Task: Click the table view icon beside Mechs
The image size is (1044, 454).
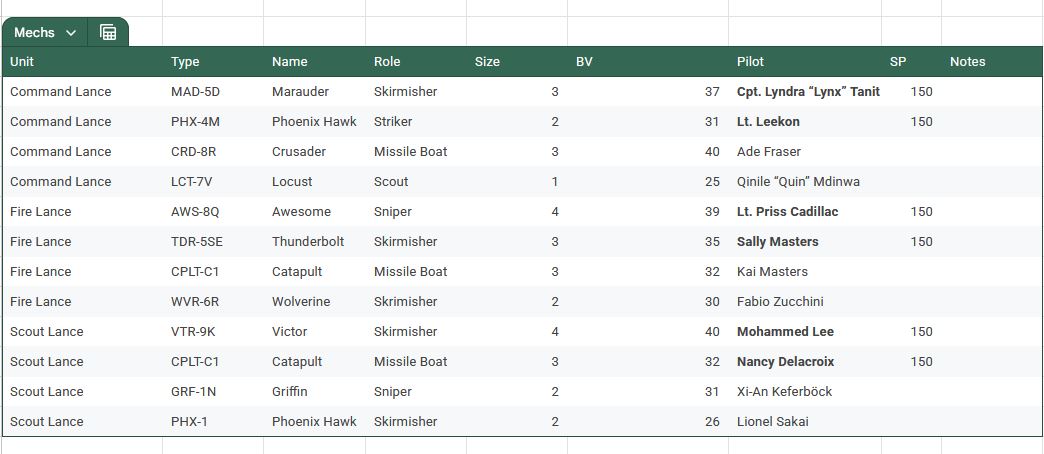Action: [x=108, y=33]
